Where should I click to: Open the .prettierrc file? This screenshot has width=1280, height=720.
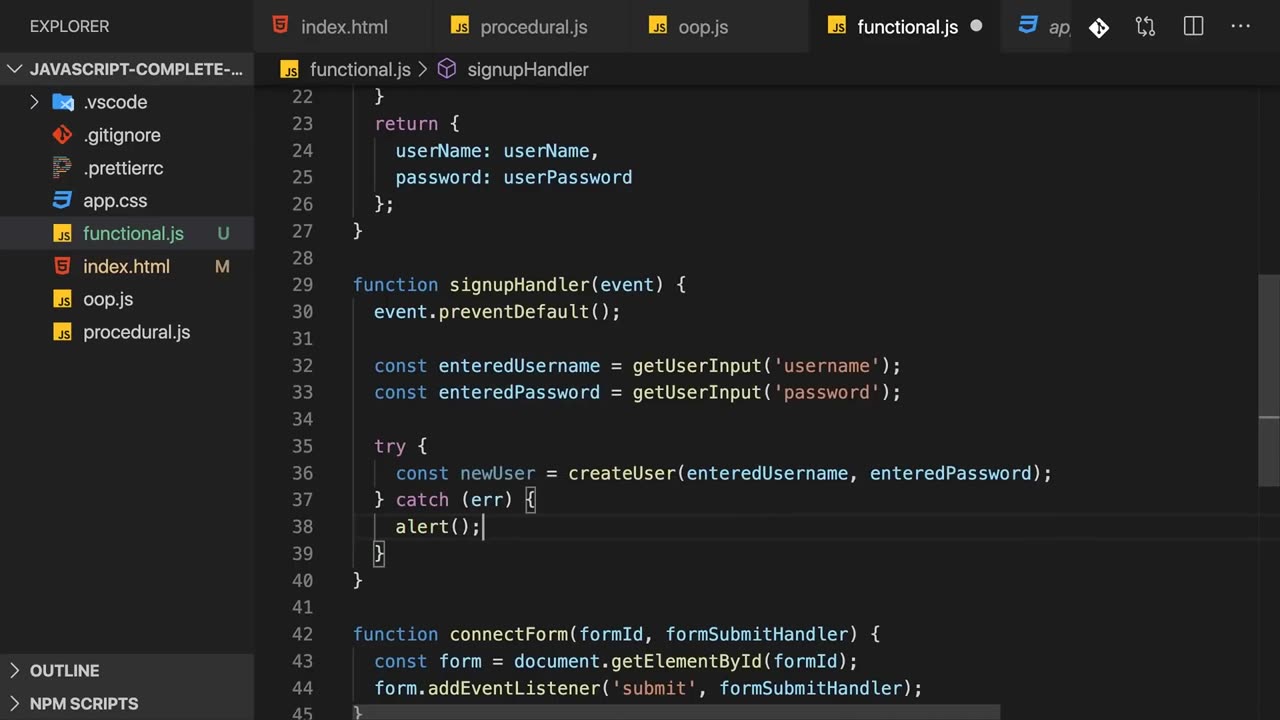tap(122, 168)
